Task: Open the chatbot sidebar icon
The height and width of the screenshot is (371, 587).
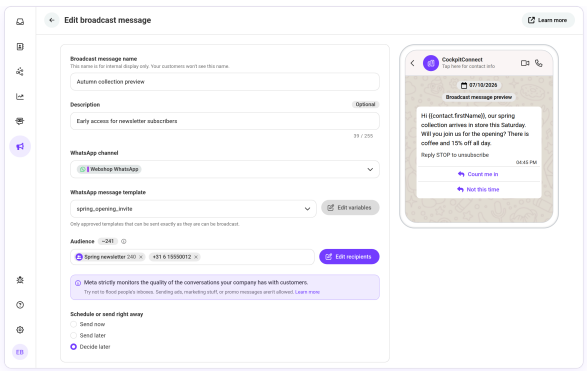Action: (x=20, y=121)
